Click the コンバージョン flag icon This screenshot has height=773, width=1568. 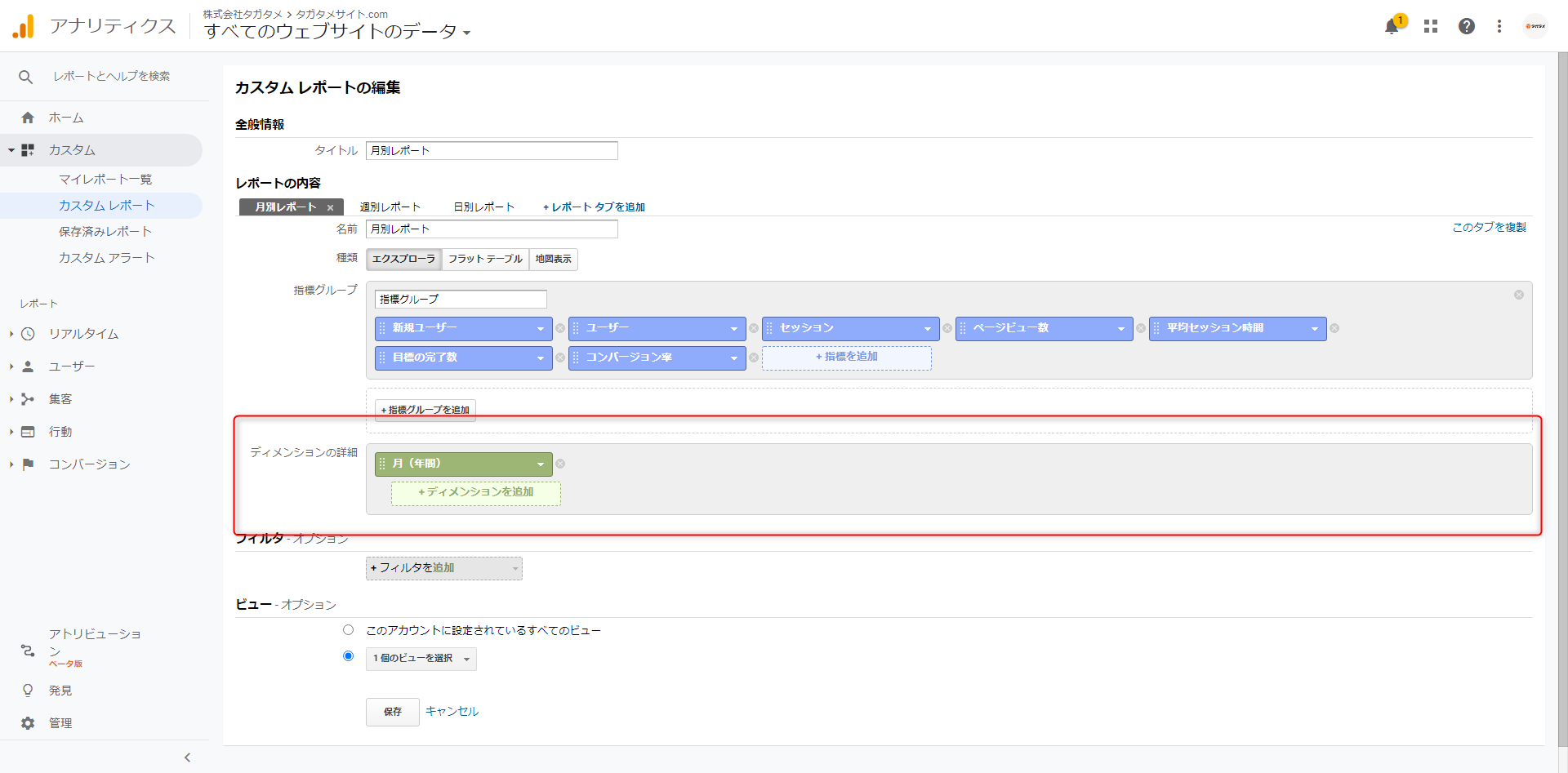click(28, 464)
